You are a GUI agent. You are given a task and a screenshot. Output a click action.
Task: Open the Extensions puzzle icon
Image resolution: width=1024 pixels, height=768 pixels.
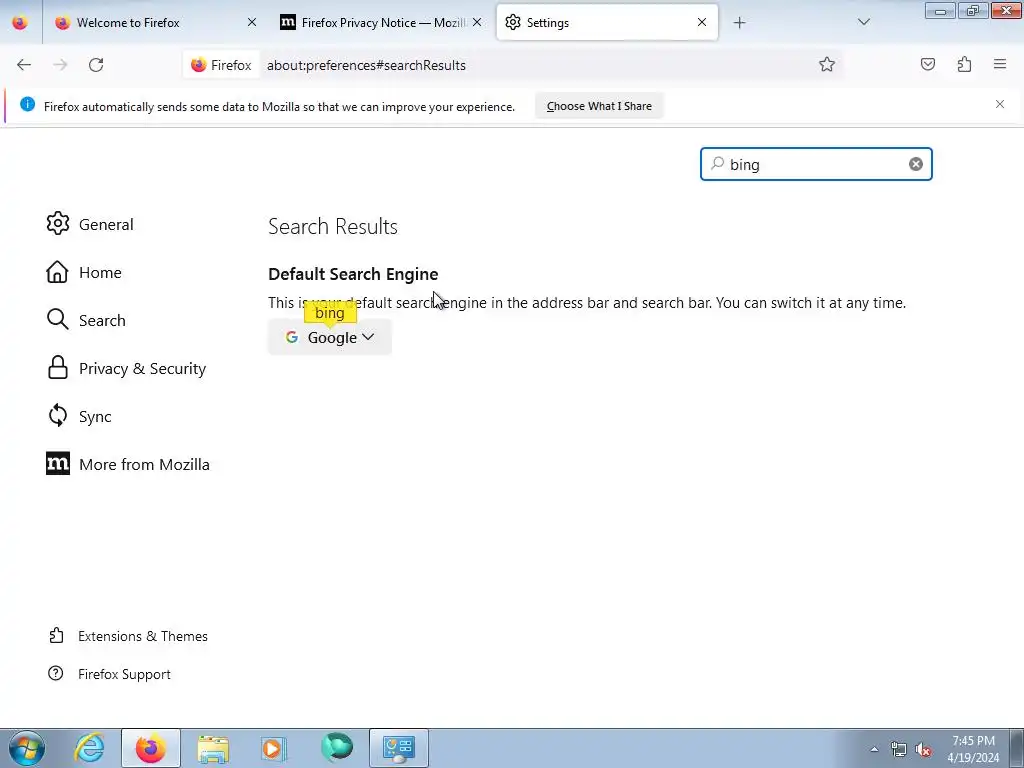tap(964, 64)
